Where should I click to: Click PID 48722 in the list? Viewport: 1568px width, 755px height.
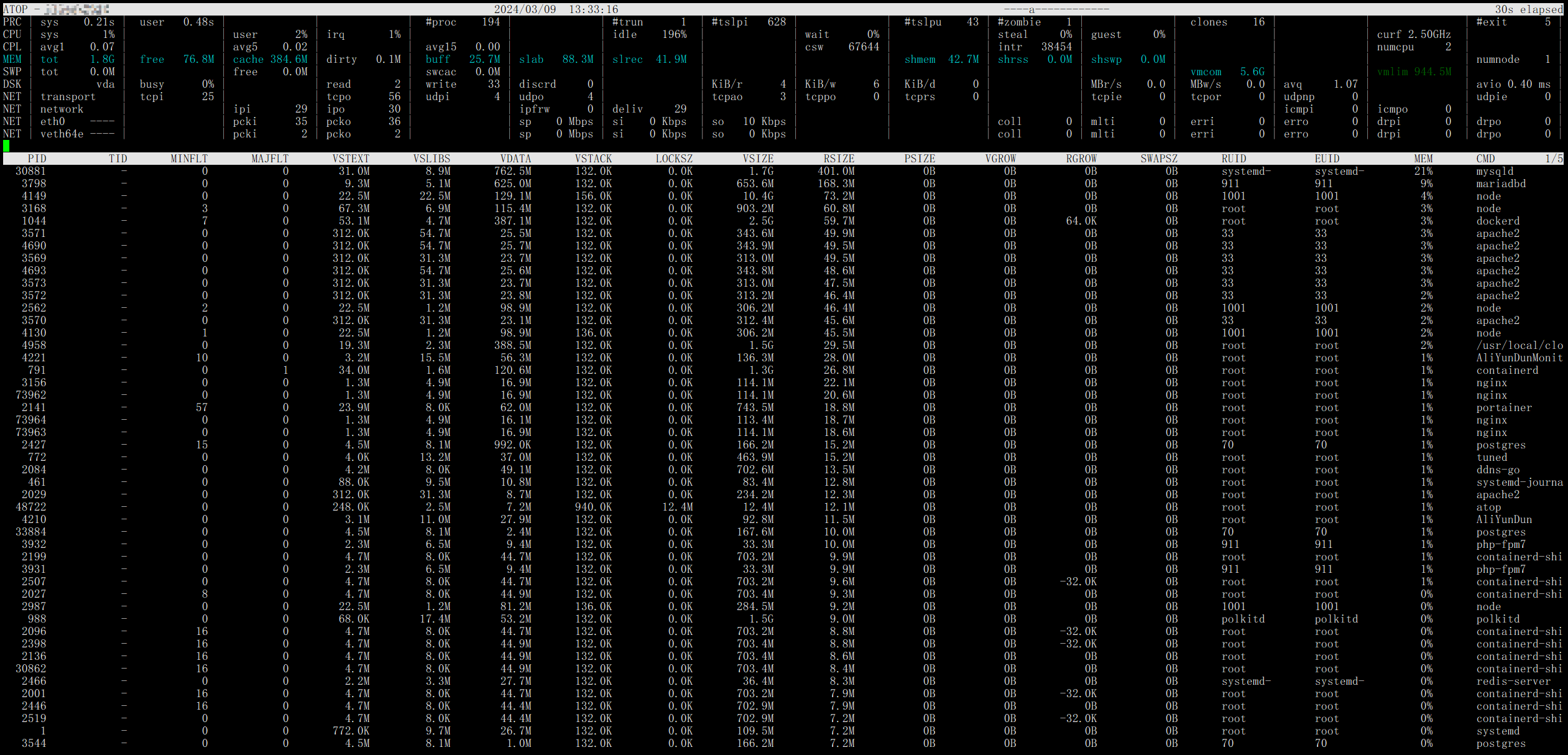(30, 507)
